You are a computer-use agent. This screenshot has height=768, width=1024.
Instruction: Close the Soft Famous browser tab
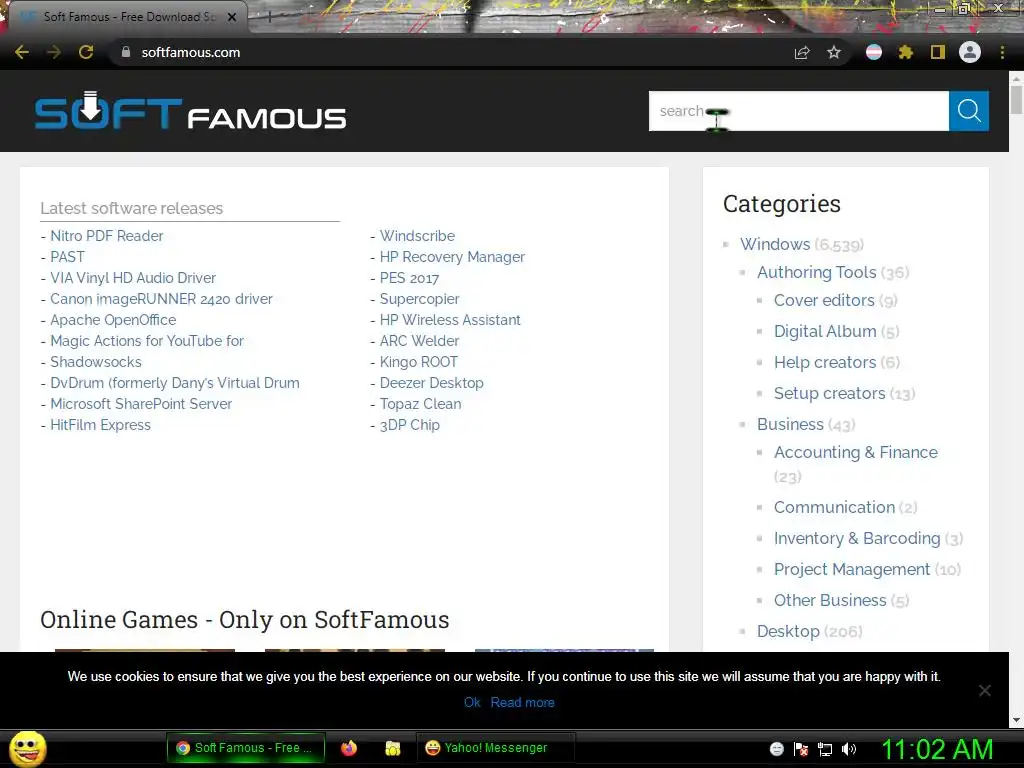pos(232,17)
